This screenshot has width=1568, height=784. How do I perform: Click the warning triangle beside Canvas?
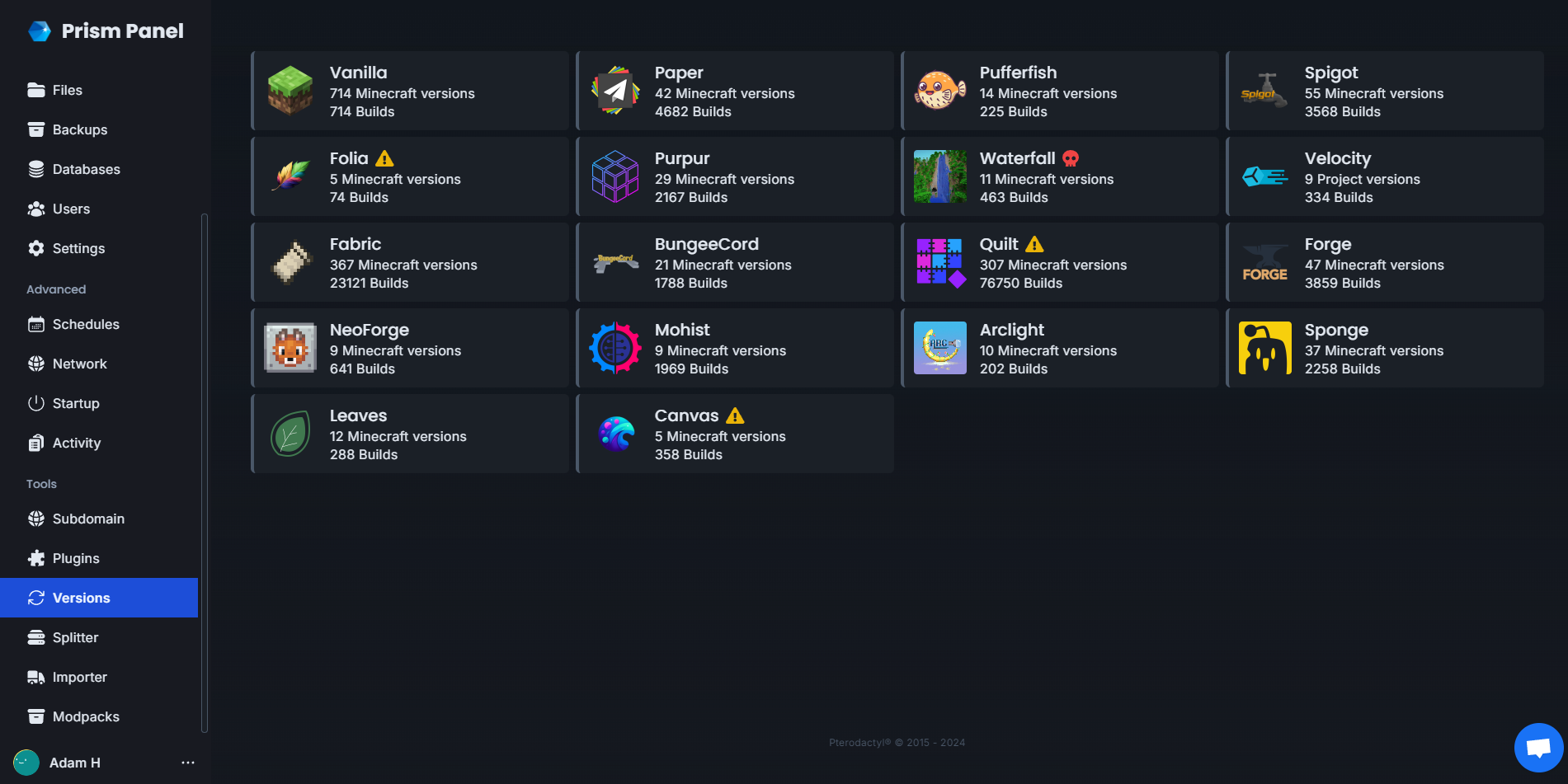pyautogui.click(x=735, y=415)
